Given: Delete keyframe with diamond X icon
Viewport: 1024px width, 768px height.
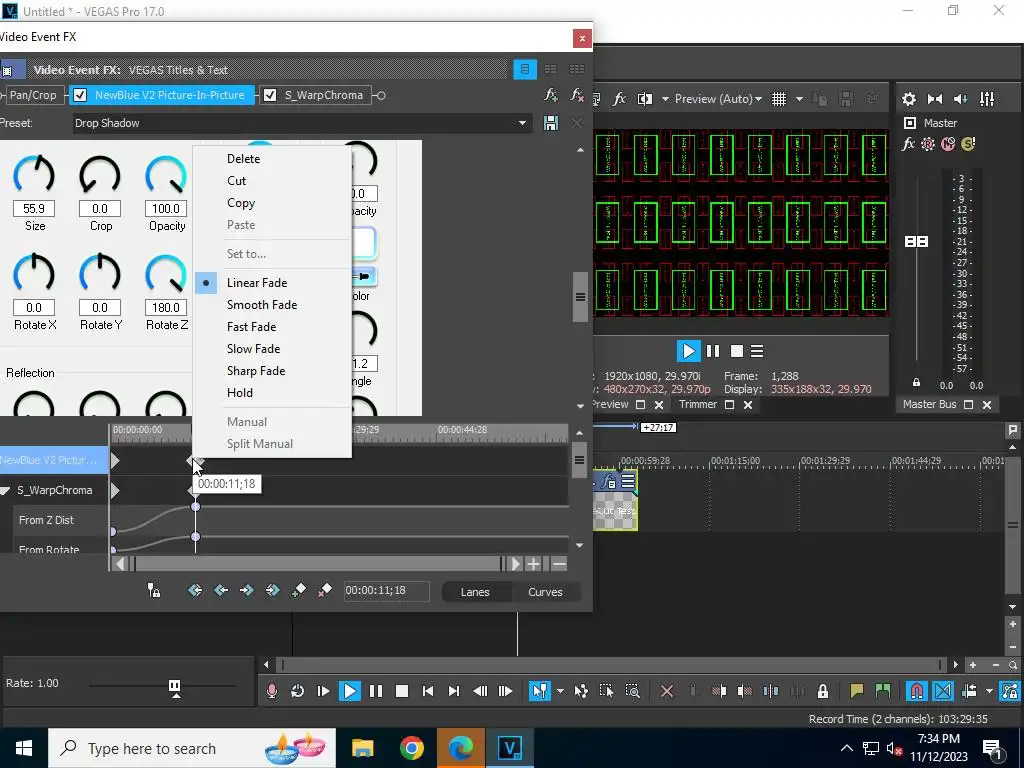Looking at the screenshot, I should [325, 591].
